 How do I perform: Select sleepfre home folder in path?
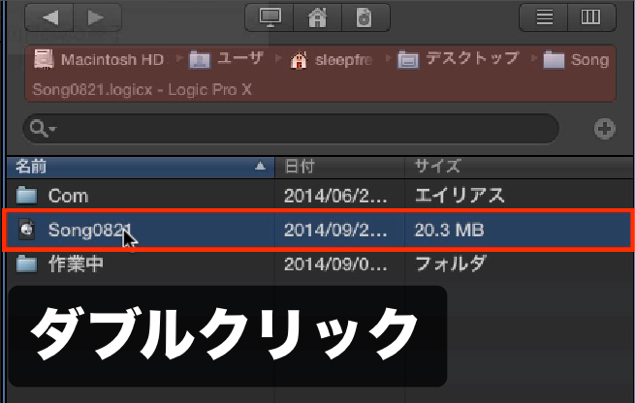[x=331, y=60]
